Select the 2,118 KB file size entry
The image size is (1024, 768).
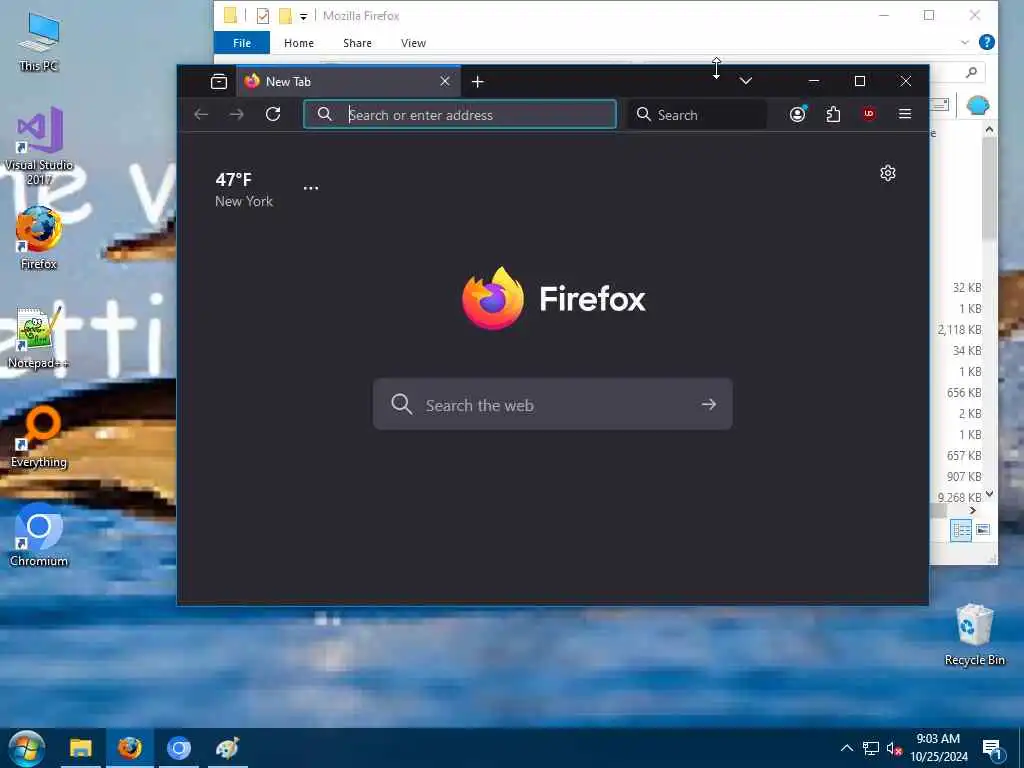(x=959, y=330)
